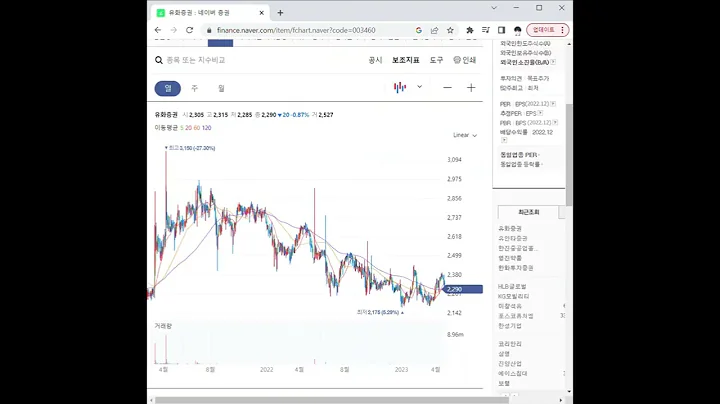The width and height of the screenshot is (720, 404).
Task: Focus the 종목 또는 지수비교 search field
Action: pos(196,60)
